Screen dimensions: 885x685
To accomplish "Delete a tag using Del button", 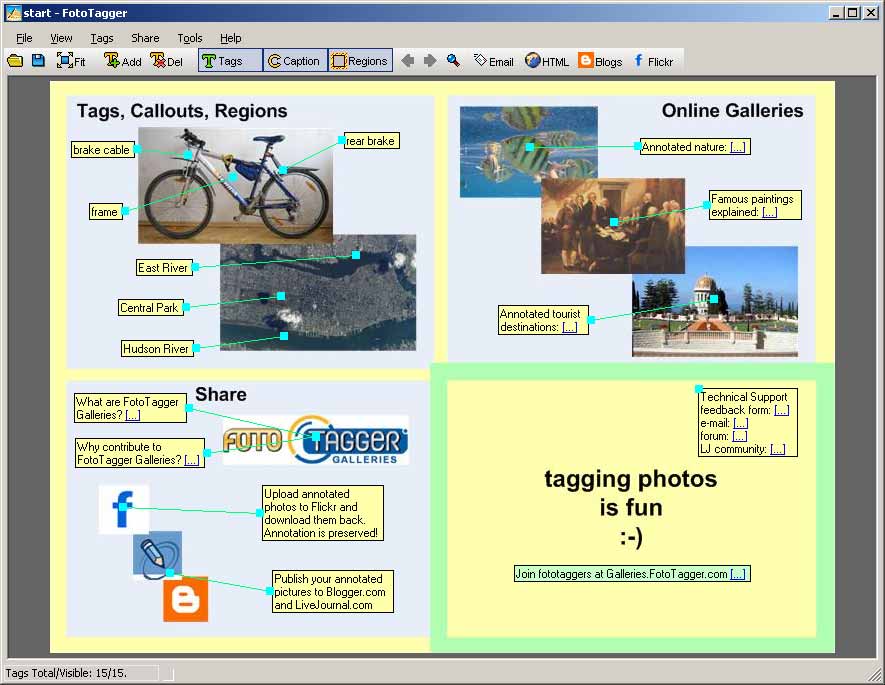I will point(167,61).
